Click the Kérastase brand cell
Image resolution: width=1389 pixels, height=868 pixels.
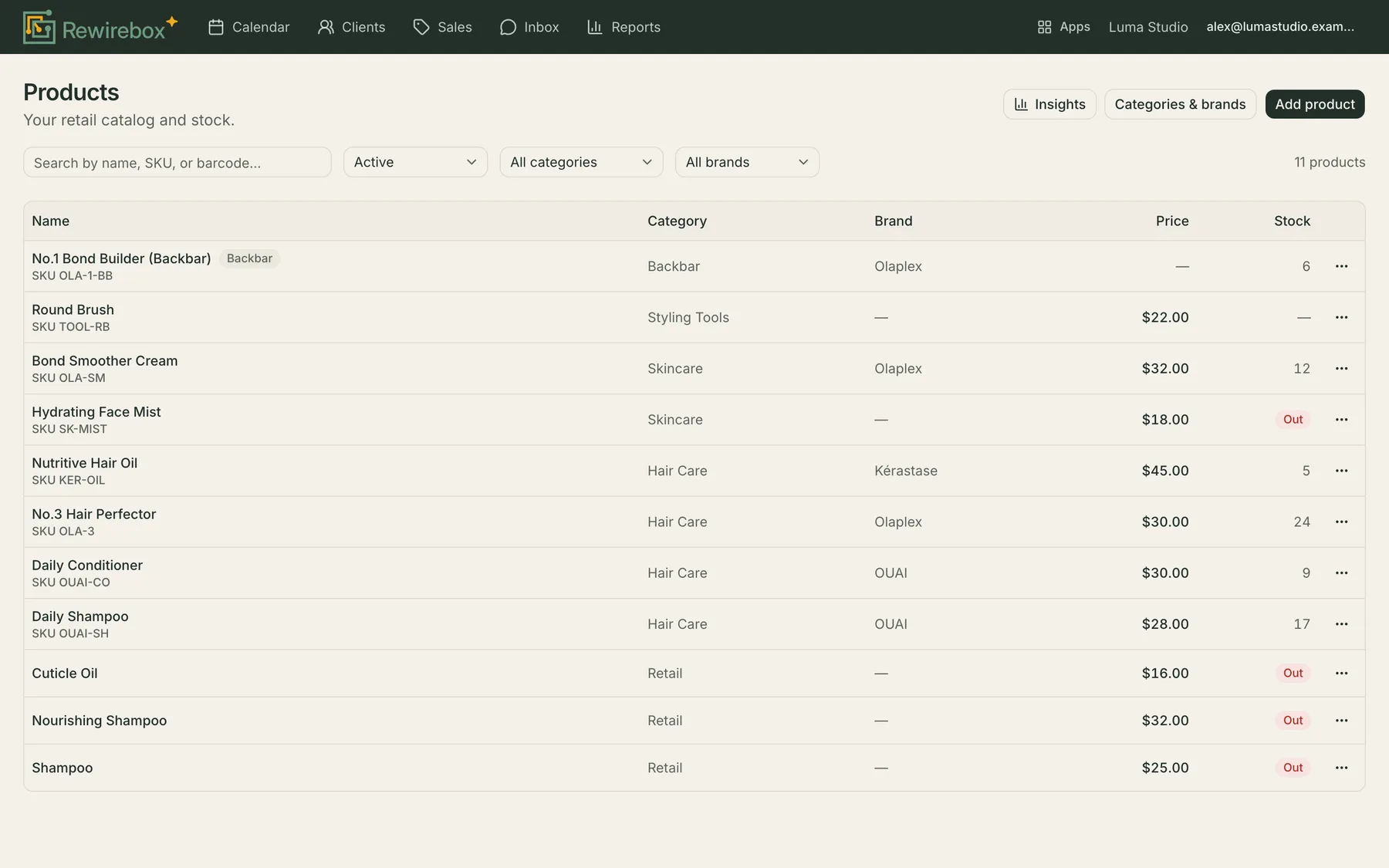click(x=906, y=471)
